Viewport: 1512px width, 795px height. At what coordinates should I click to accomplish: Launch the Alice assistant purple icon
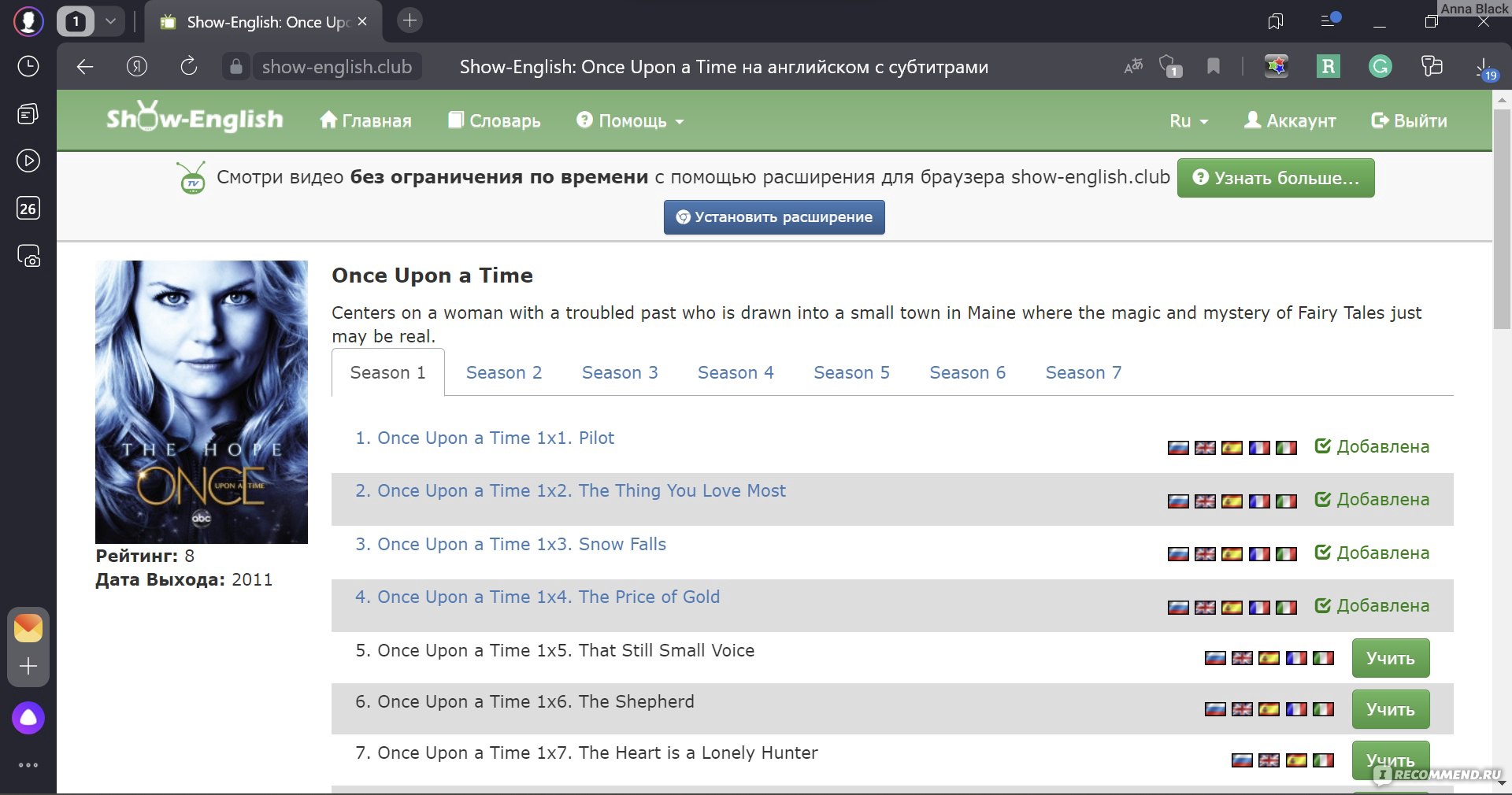(28, 718)
